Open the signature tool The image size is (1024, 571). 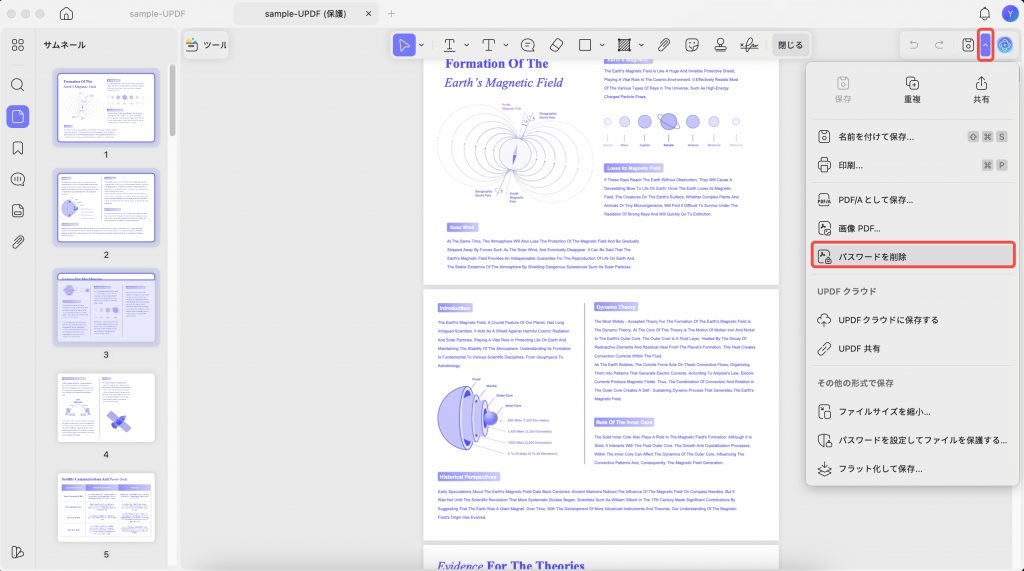coord(749,45)
